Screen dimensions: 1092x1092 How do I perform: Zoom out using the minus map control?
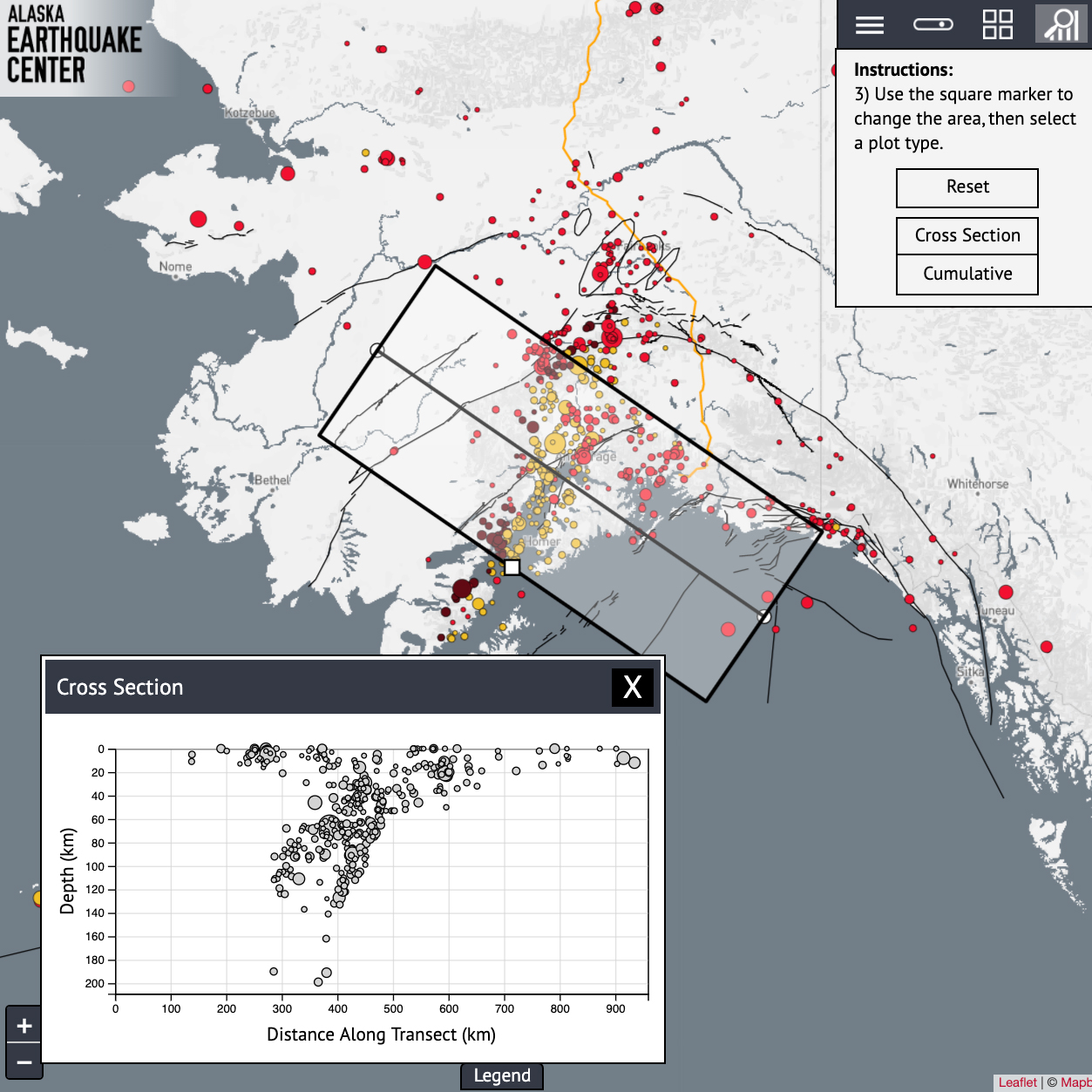click(24, 1062)
